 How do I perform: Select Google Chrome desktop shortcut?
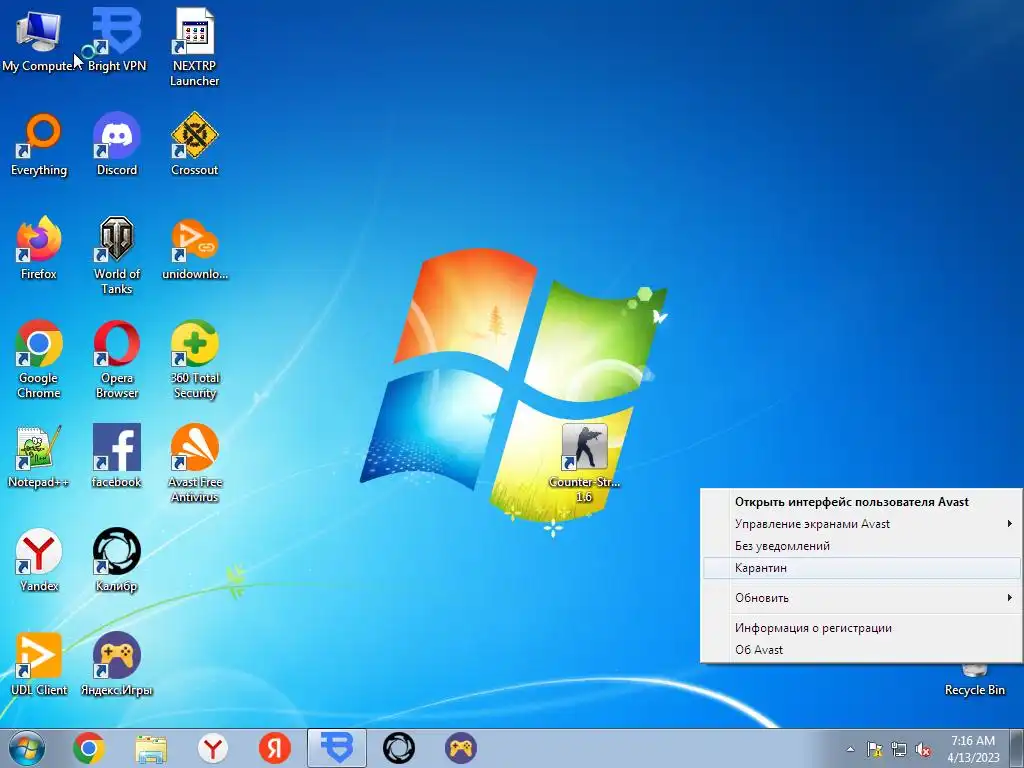(x=39, y=359)
